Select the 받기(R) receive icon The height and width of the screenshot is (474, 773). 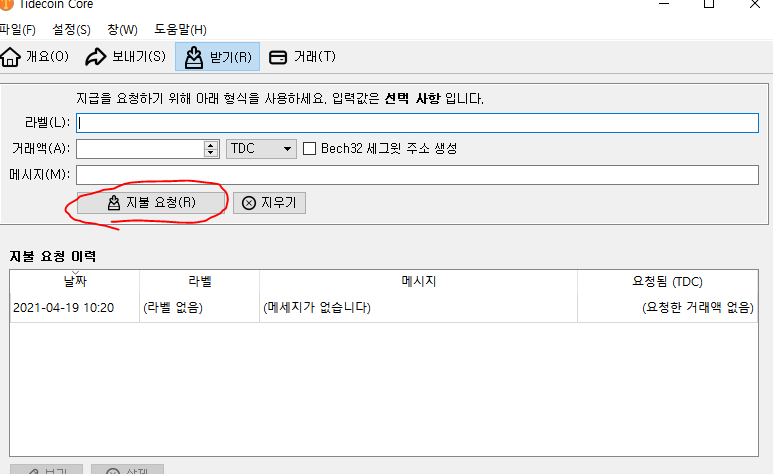(x=194, y=57)
